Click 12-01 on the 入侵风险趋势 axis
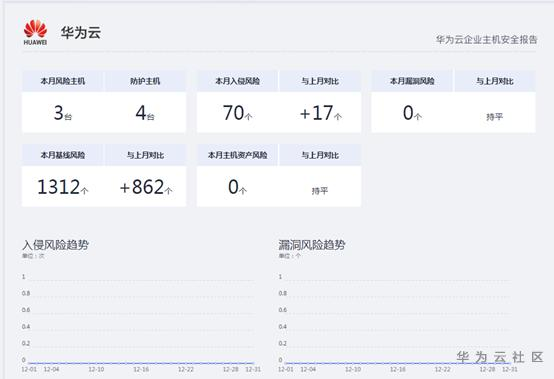 [x=29, y=369]
